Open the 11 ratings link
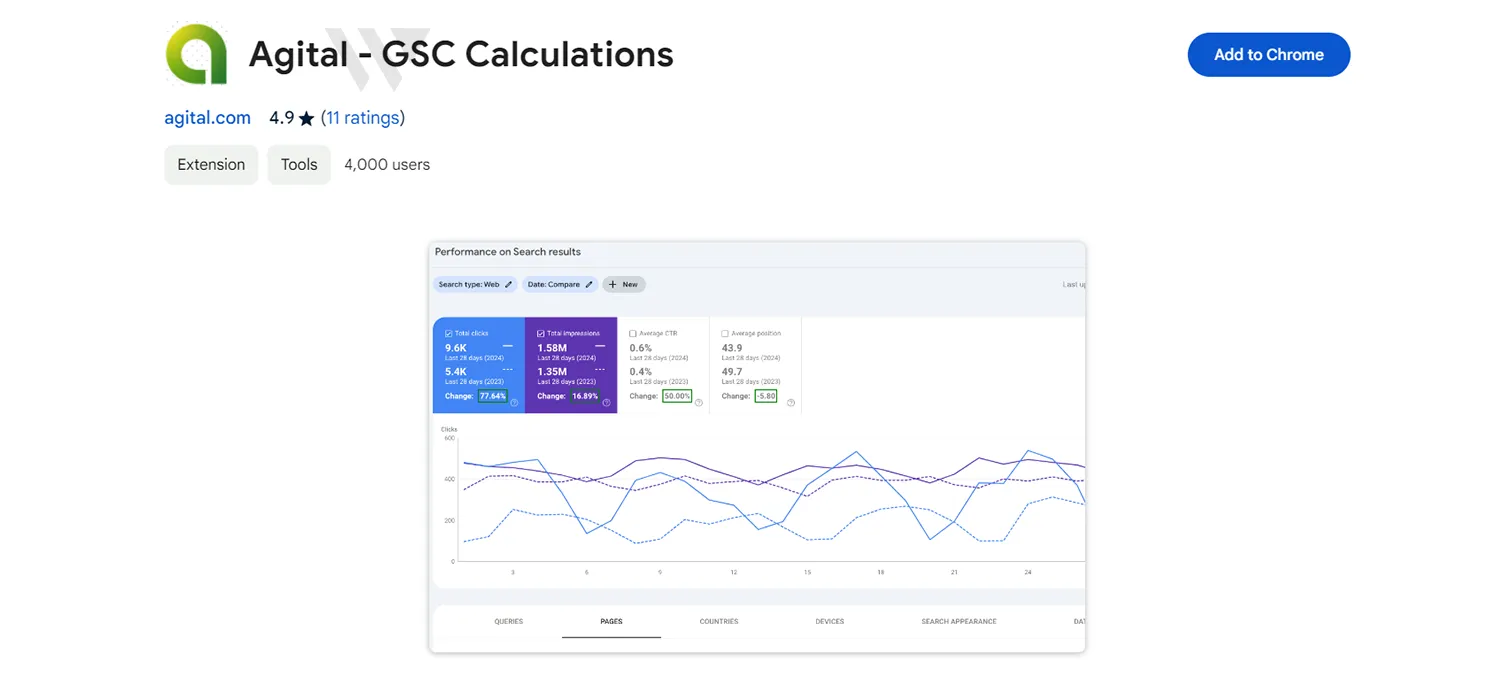The image size is (1500, 700). click(x=363, y=118)
